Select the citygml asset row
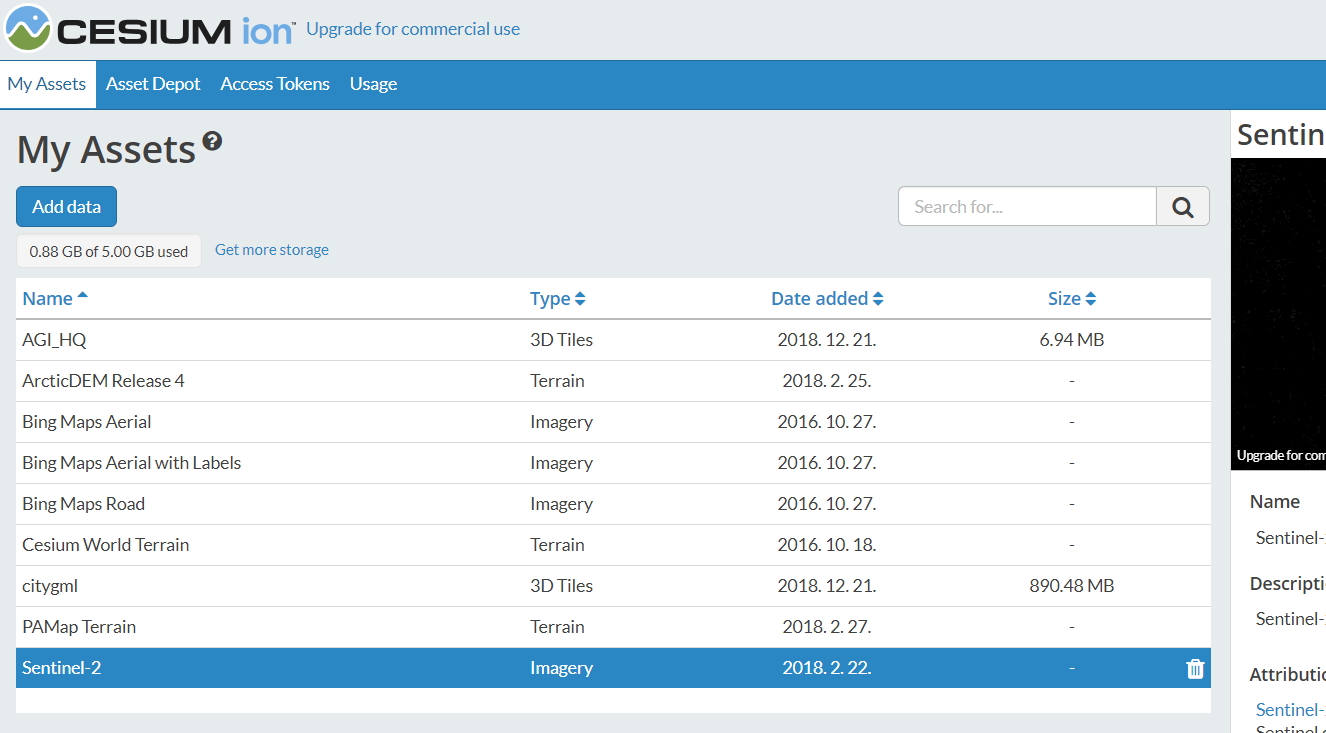 [x=613, y=586]
